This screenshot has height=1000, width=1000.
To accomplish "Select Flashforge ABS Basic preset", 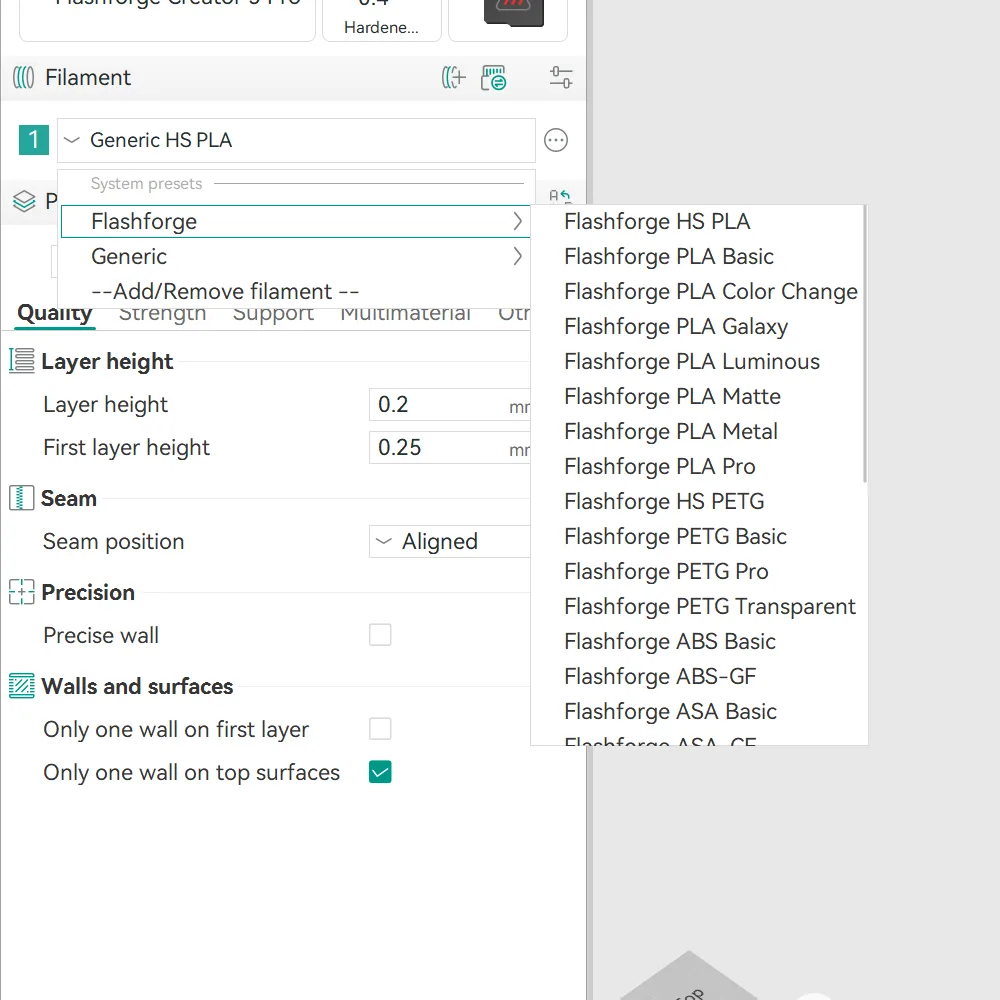I will point(698,642).
